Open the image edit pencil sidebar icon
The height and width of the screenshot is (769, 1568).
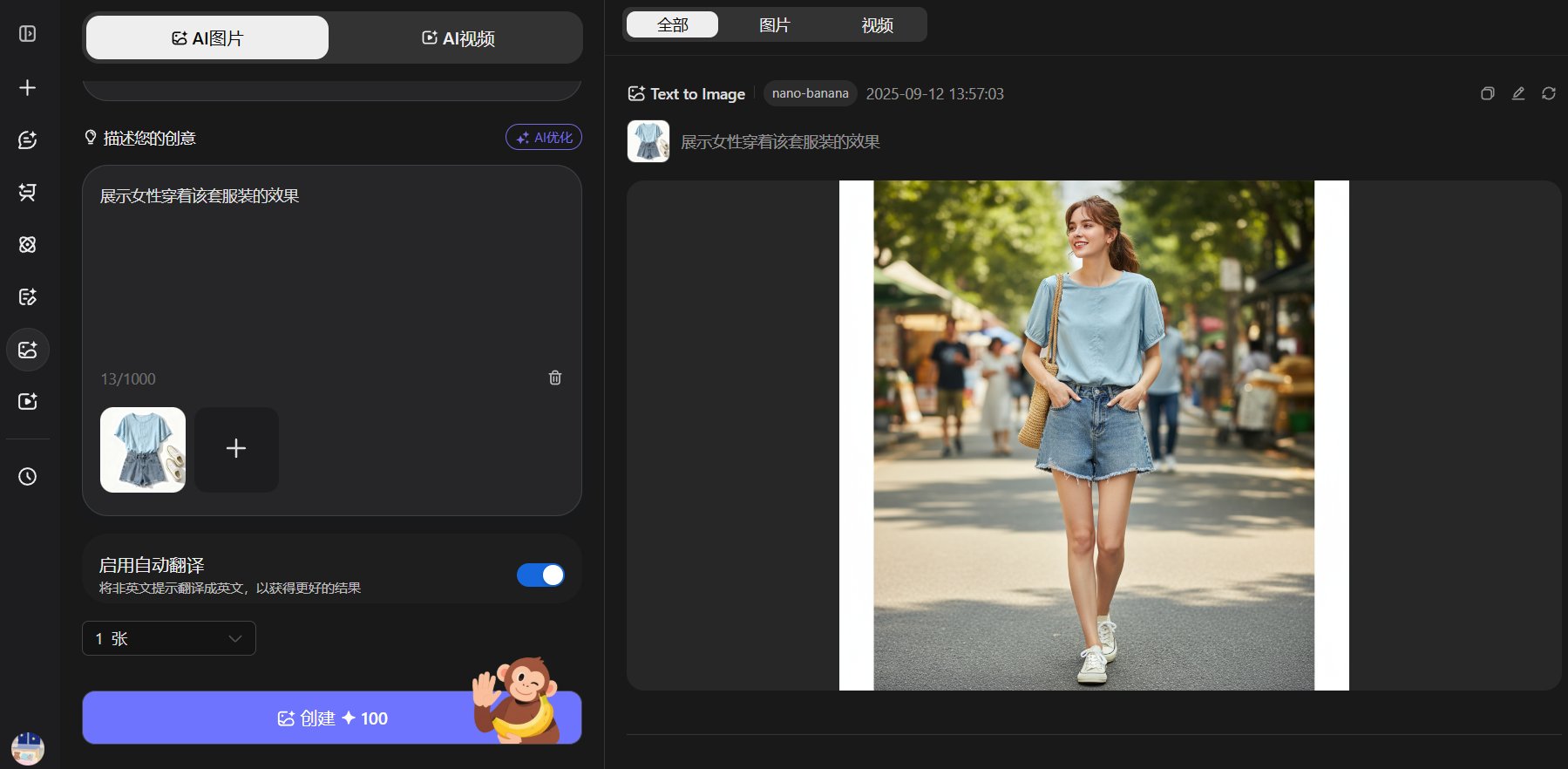point(27,296)
